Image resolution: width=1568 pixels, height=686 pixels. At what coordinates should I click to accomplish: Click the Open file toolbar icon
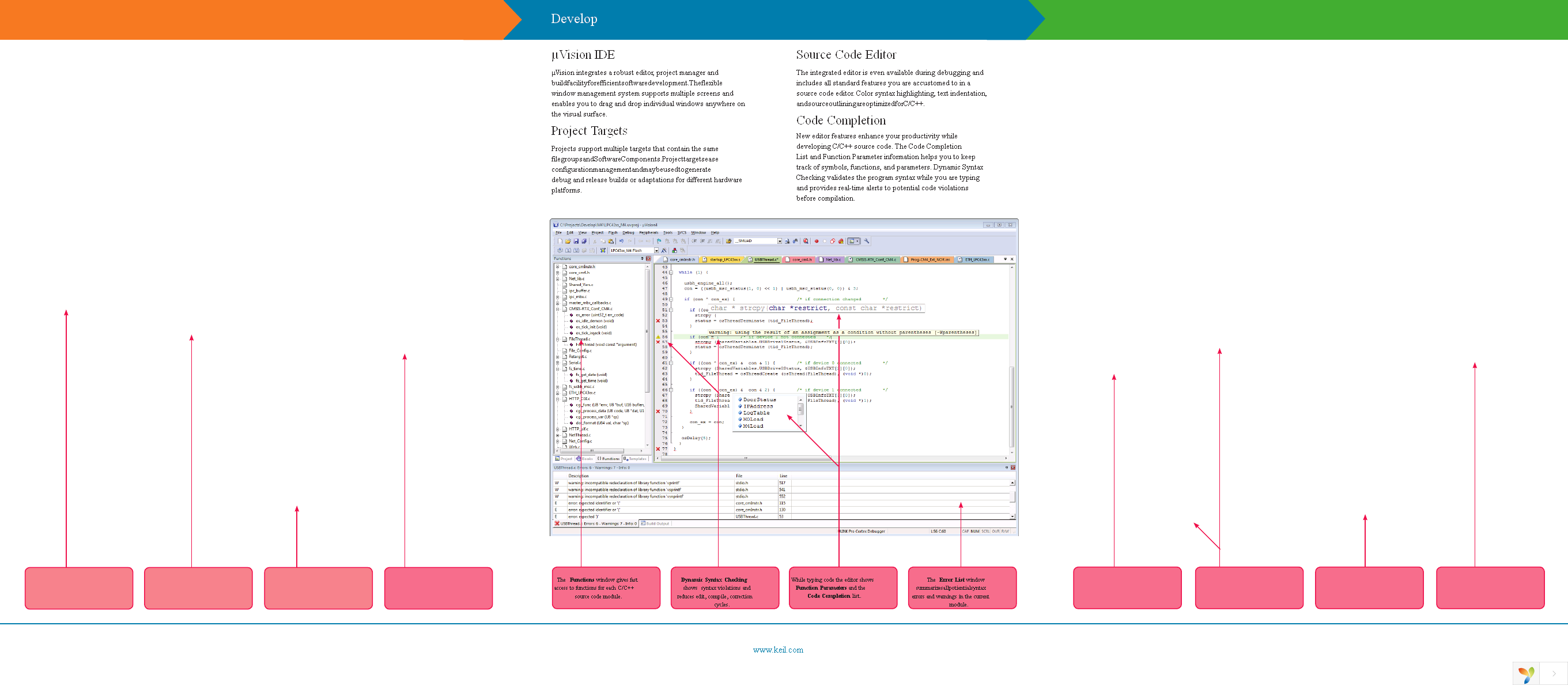pyautogui.click(x=569, y=242)
